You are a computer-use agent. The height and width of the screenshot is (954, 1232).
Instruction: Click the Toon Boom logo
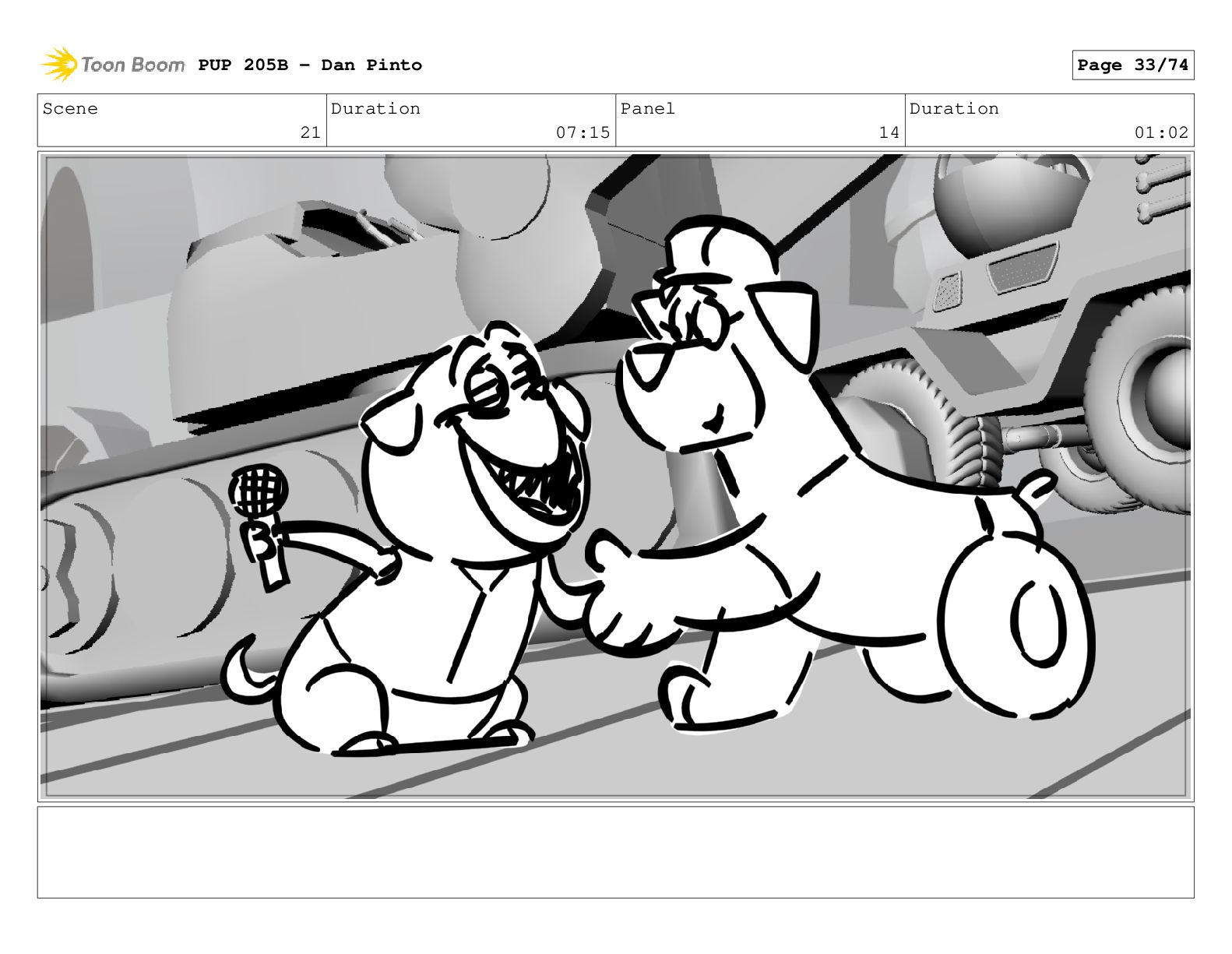[113, 65]
